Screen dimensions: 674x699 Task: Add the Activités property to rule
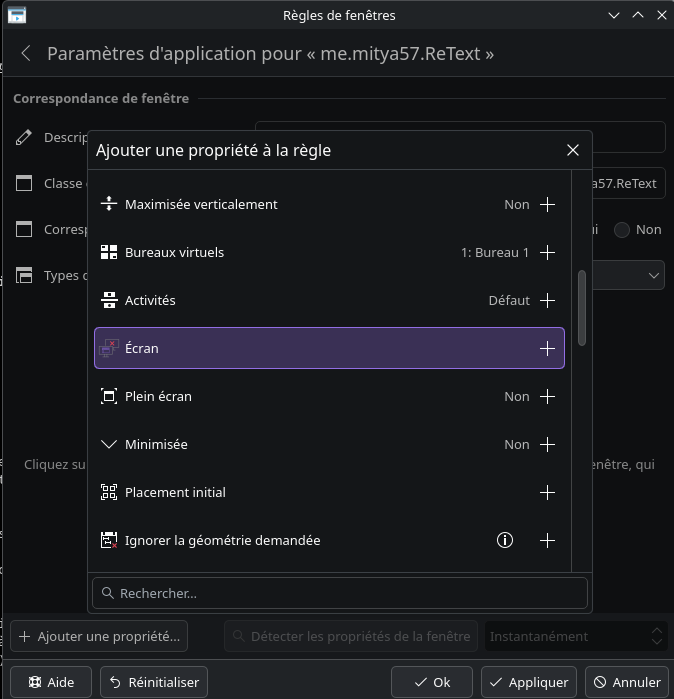547,300
